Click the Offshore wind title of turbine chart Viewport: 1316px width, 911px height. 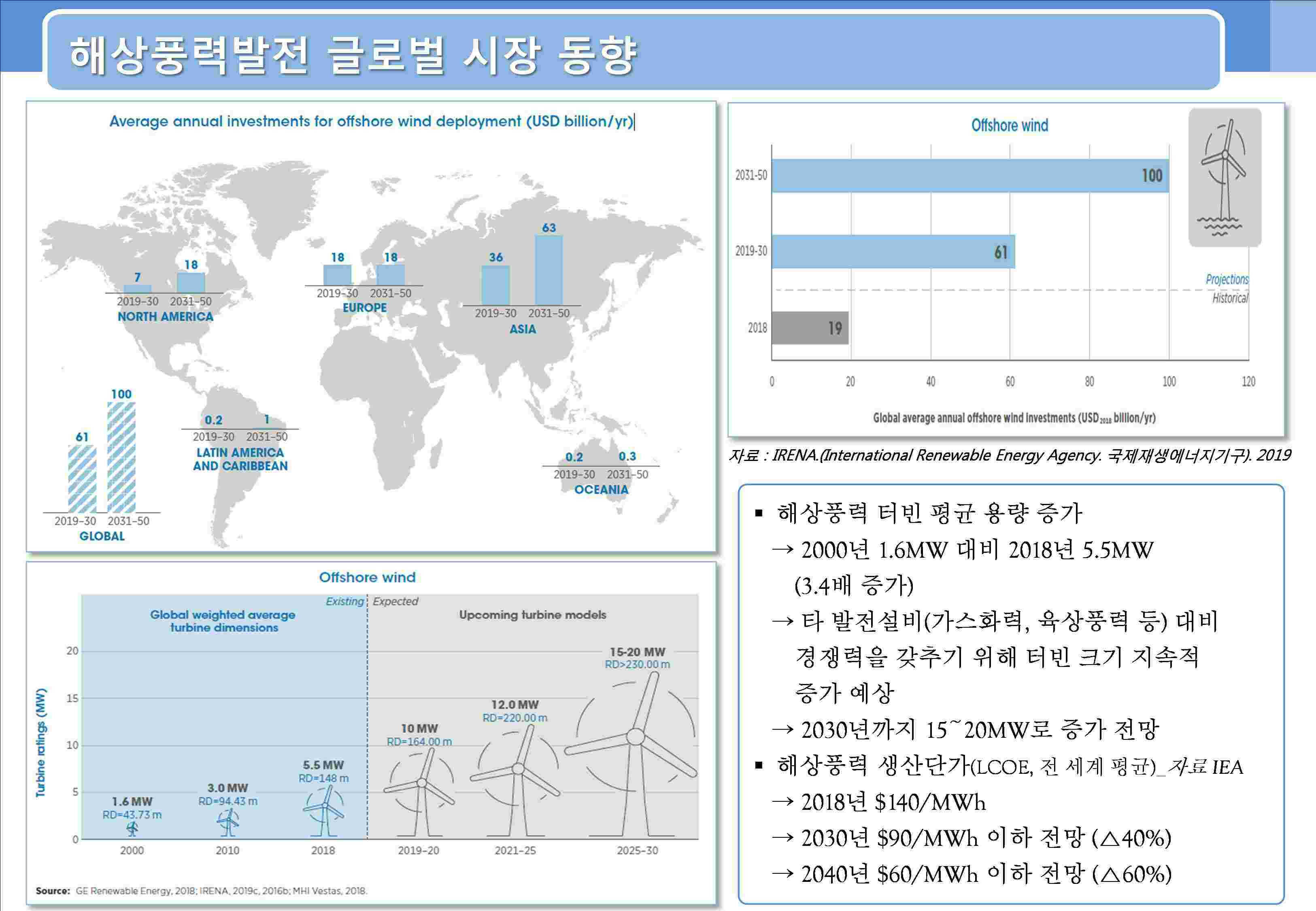coord(367,577)
